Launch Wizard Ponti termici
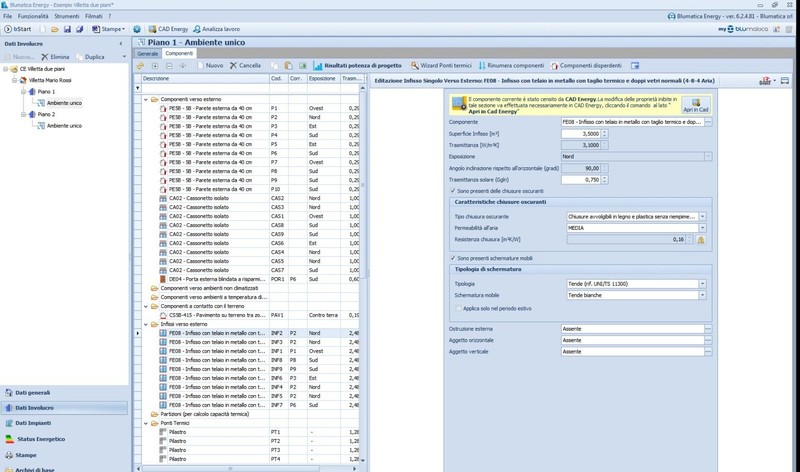The height and width of the screenshot is (472, 800). coord(441,66)
